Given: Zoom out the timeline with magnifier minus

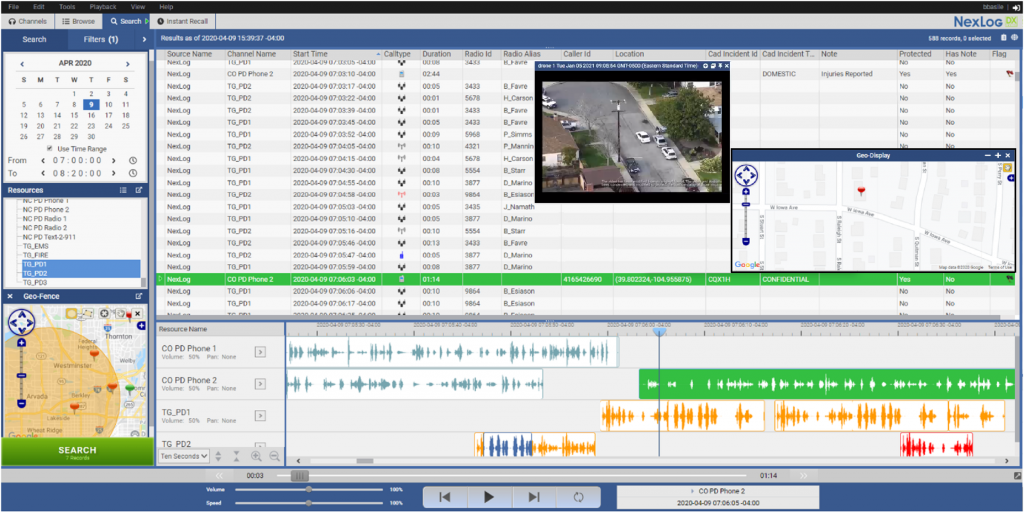Looking at the screenshot, I should tap(274, 457).
